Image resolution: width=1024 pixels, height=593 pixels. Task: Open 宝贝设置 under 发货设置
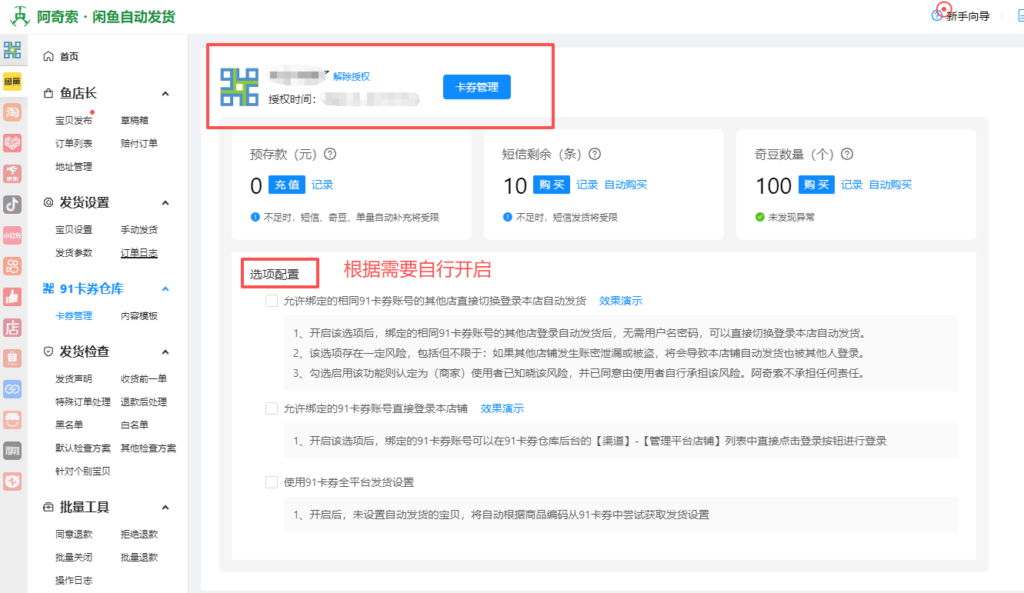(74, 229)
